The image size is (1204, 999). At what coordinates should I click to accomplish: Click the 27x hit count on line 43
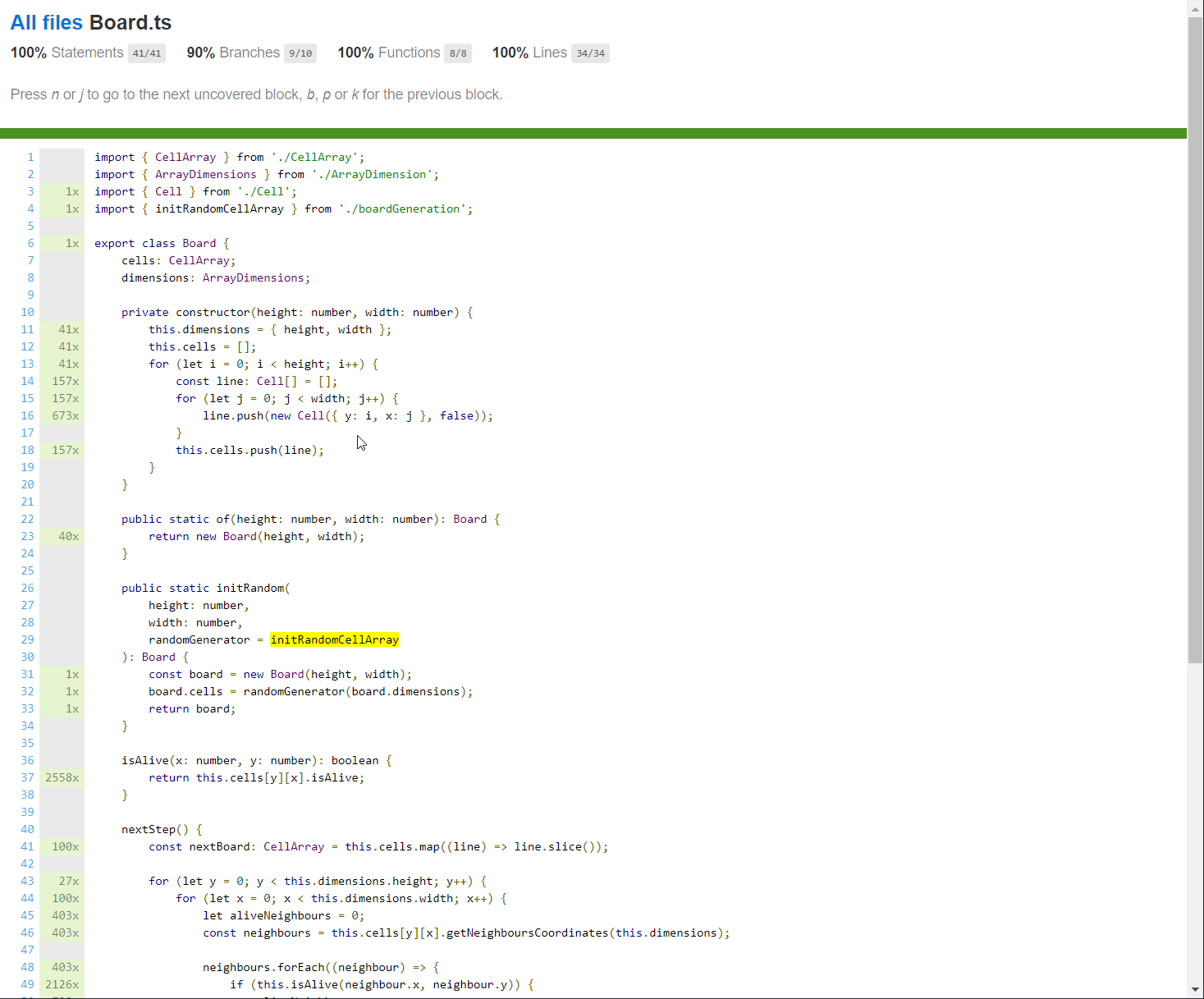[69, 881]
